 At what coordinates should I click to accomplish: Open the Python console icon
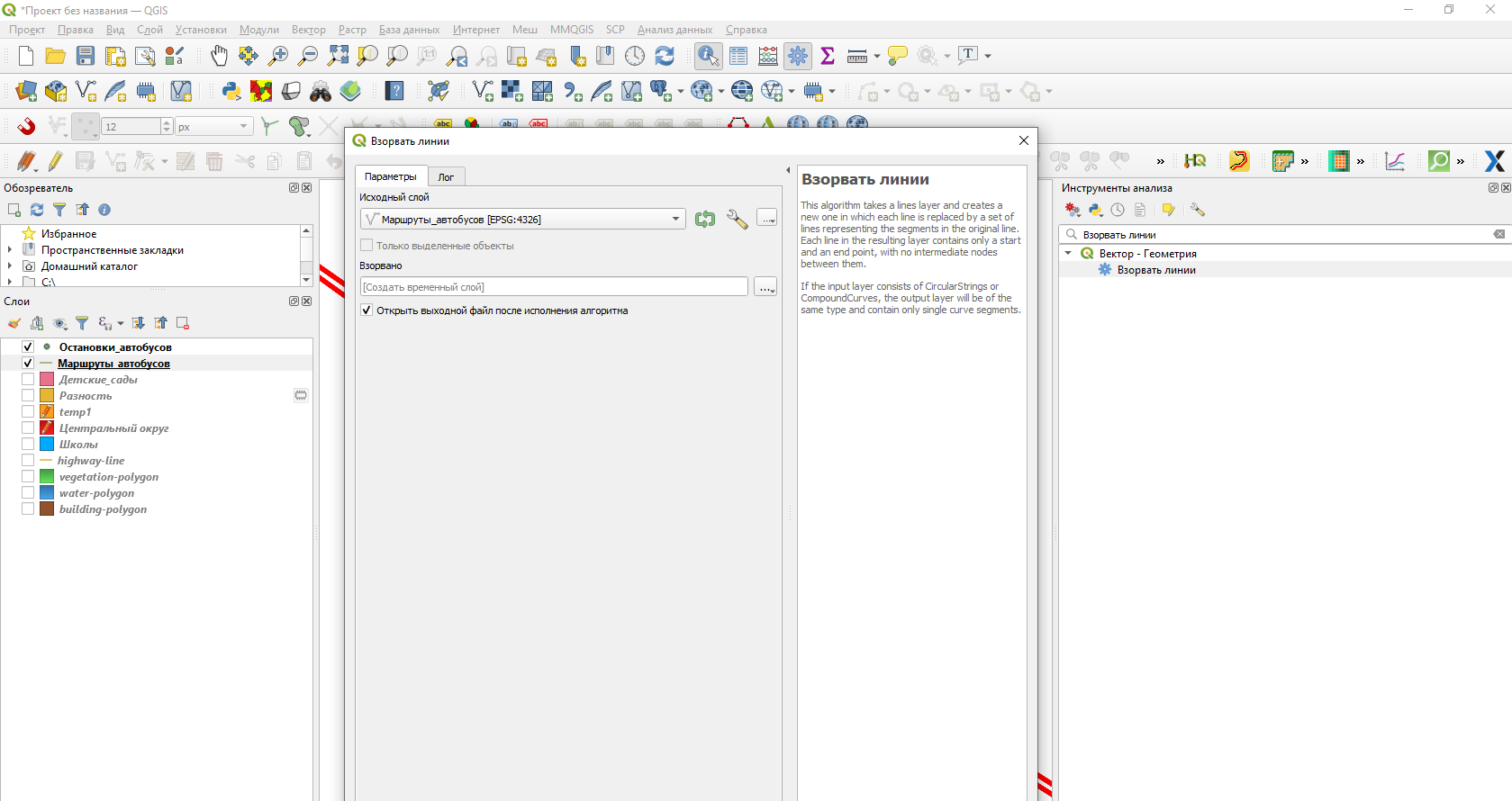pyautogui.click(x=231, y=91)
